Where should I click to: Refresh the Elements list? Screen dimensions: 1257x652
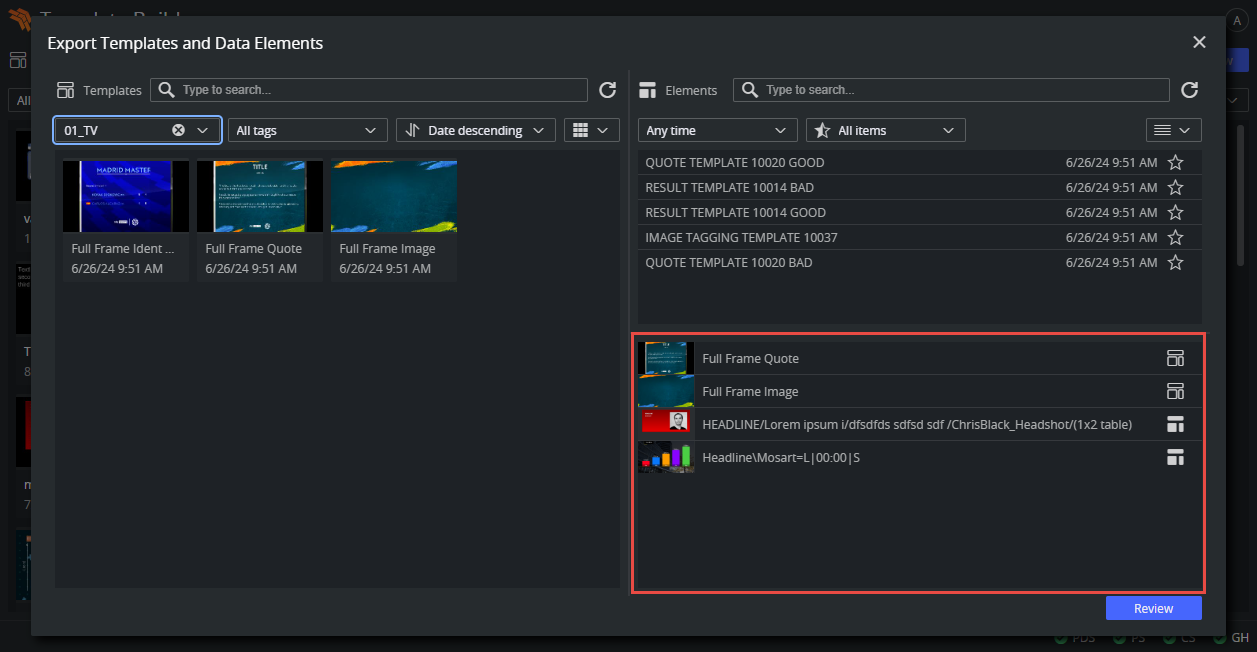coord(1189,90)
